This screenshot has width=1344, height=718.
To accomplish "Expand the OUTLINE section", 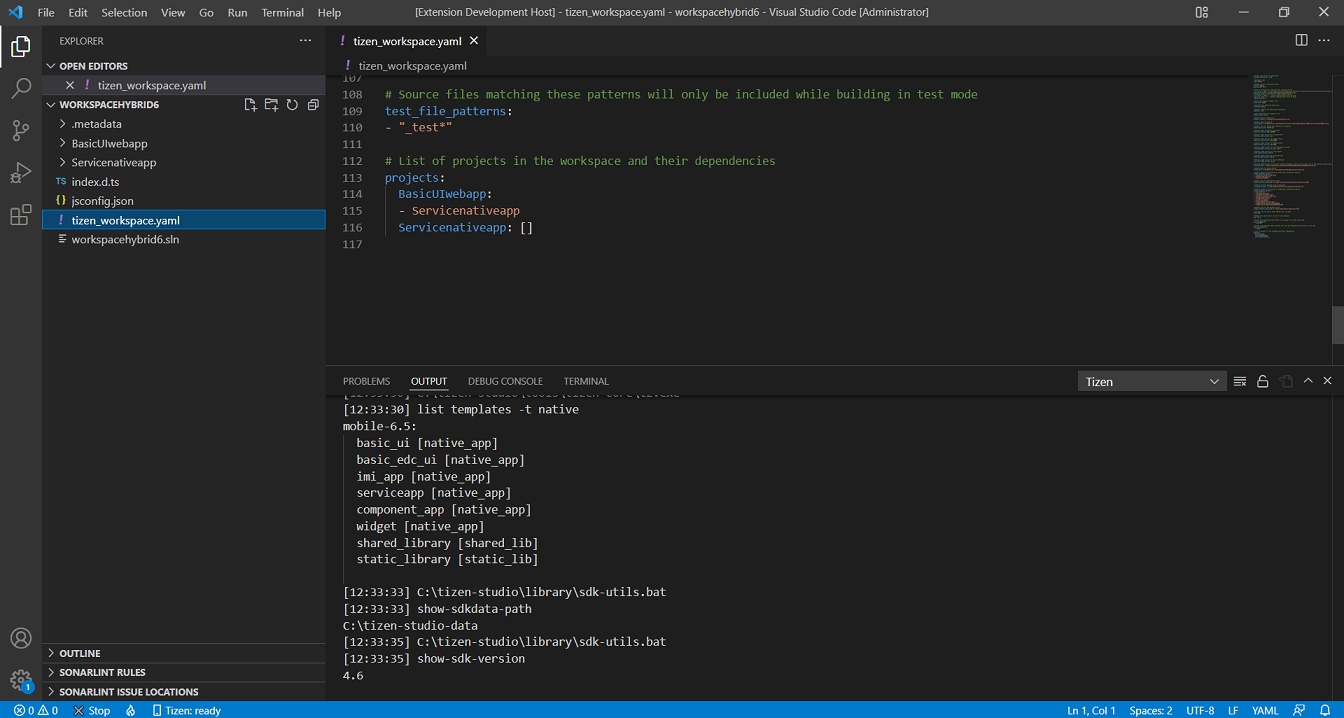I will [80, 653].
